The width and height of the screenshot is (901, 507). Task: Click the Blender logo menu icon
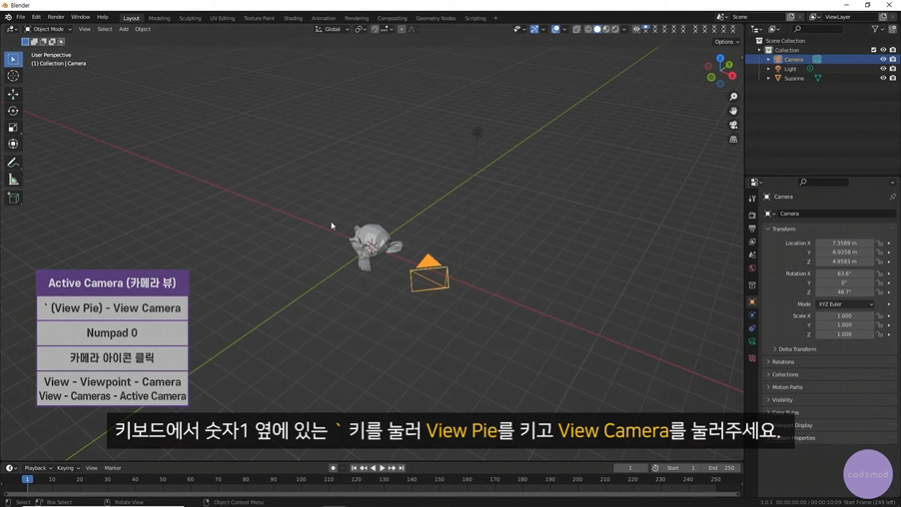[x=8, y=17]
